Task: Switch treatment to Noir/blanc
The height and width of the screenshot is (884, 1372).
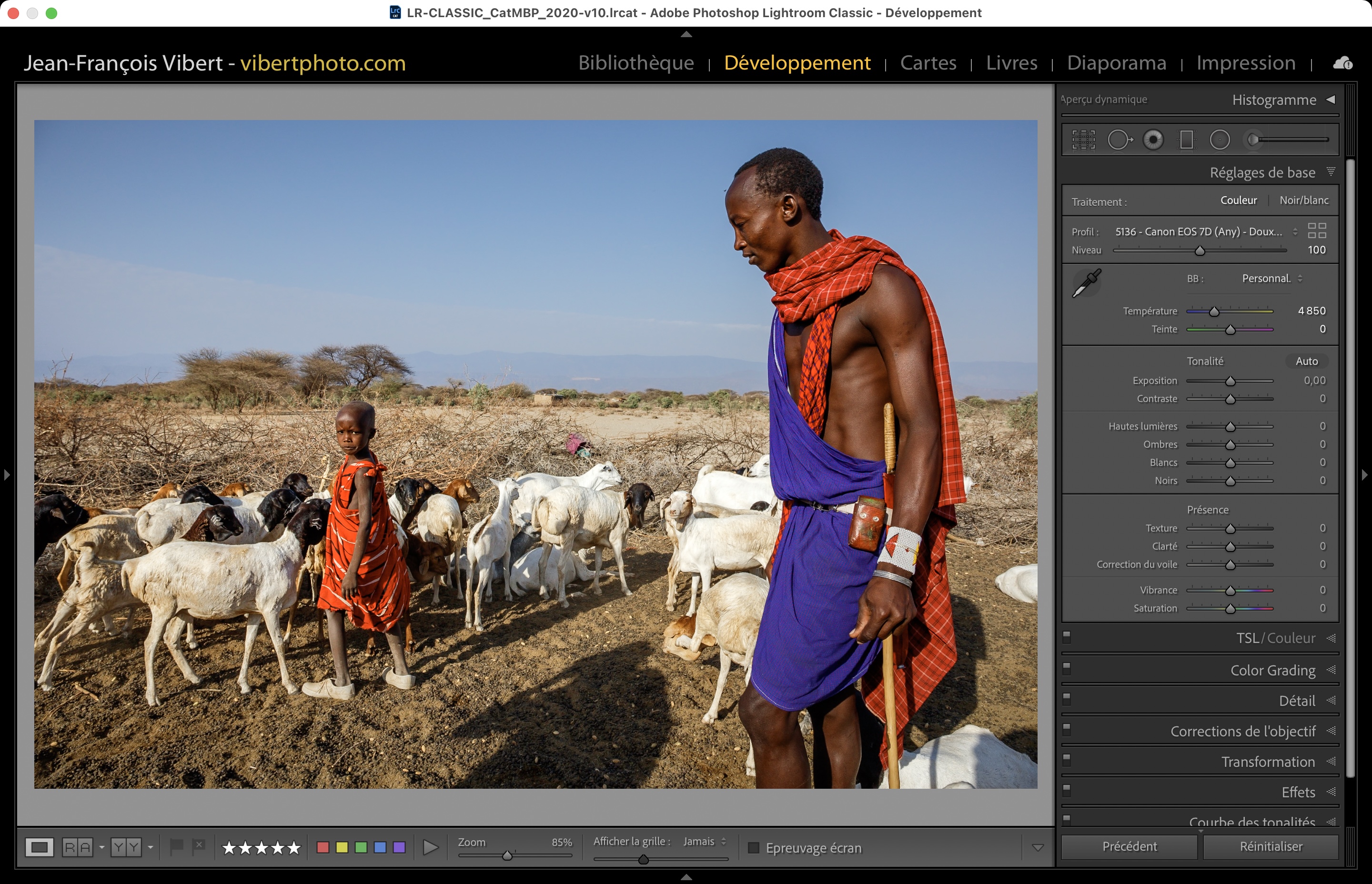Action: [1304, 201]
